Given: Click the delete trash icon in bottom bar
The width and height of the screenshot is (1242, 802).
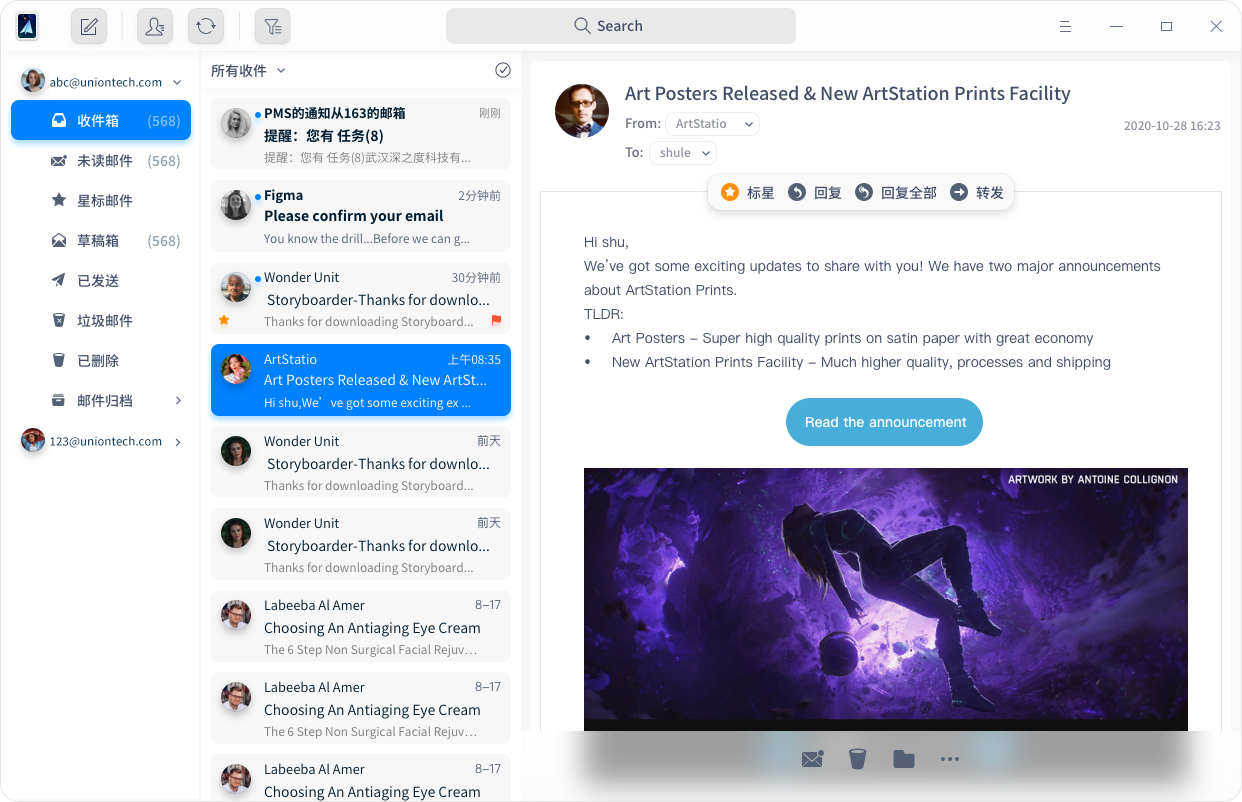Looking at the screenshot, I should coord(857,759).
